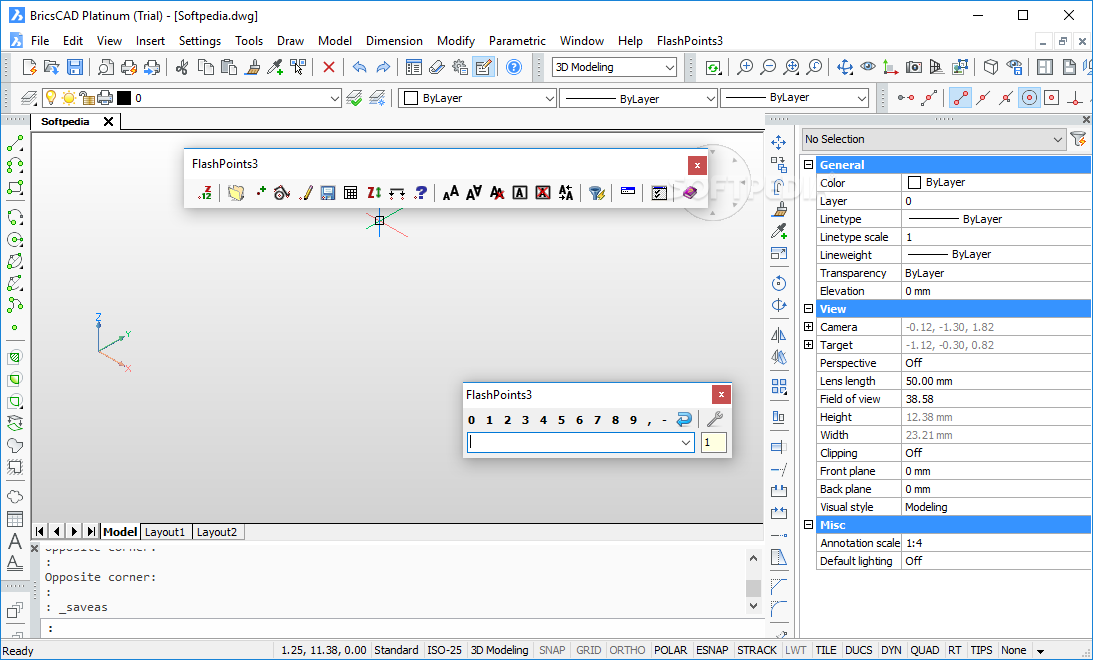
Task: Toggle QUAD in the status bar
Action: [x=925, y=650]
